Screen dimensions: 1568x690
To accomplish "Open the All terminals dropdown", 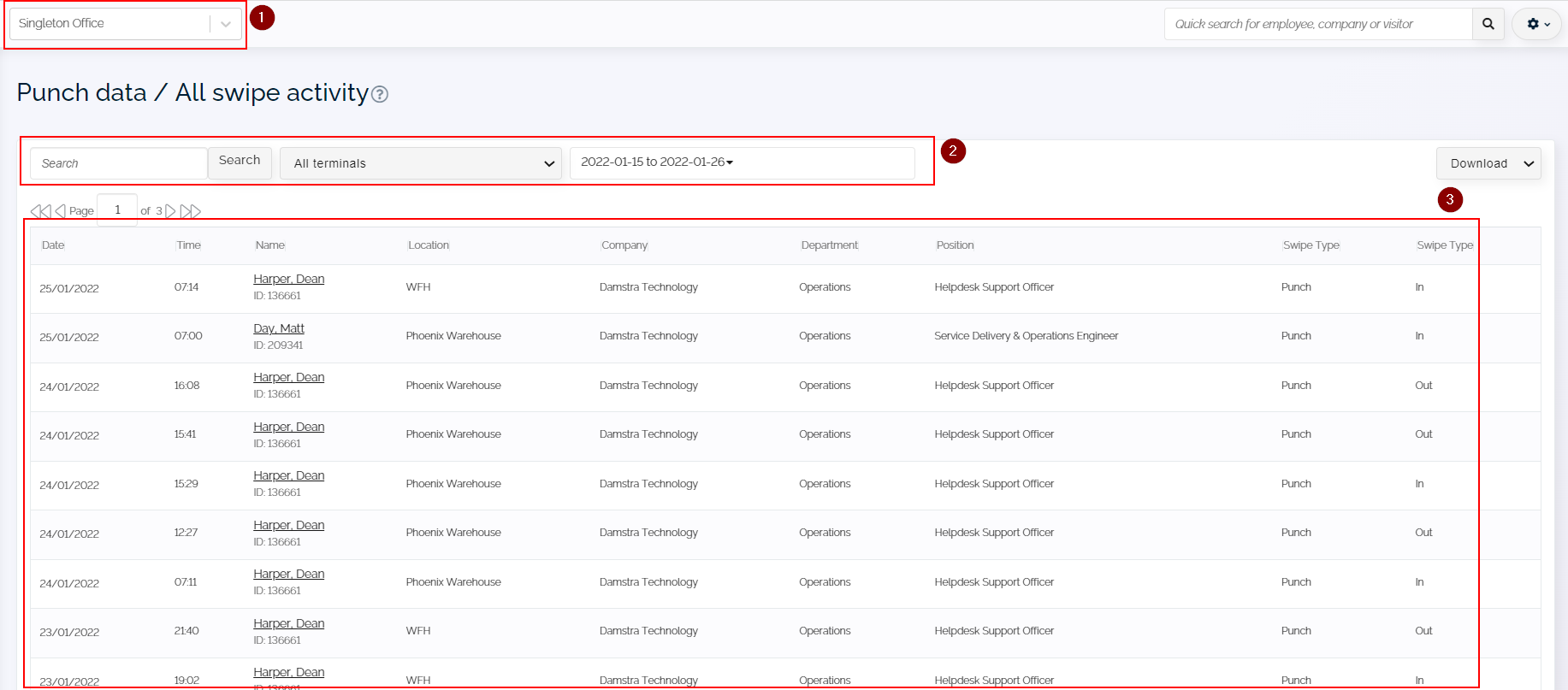I will click(421, 163).
